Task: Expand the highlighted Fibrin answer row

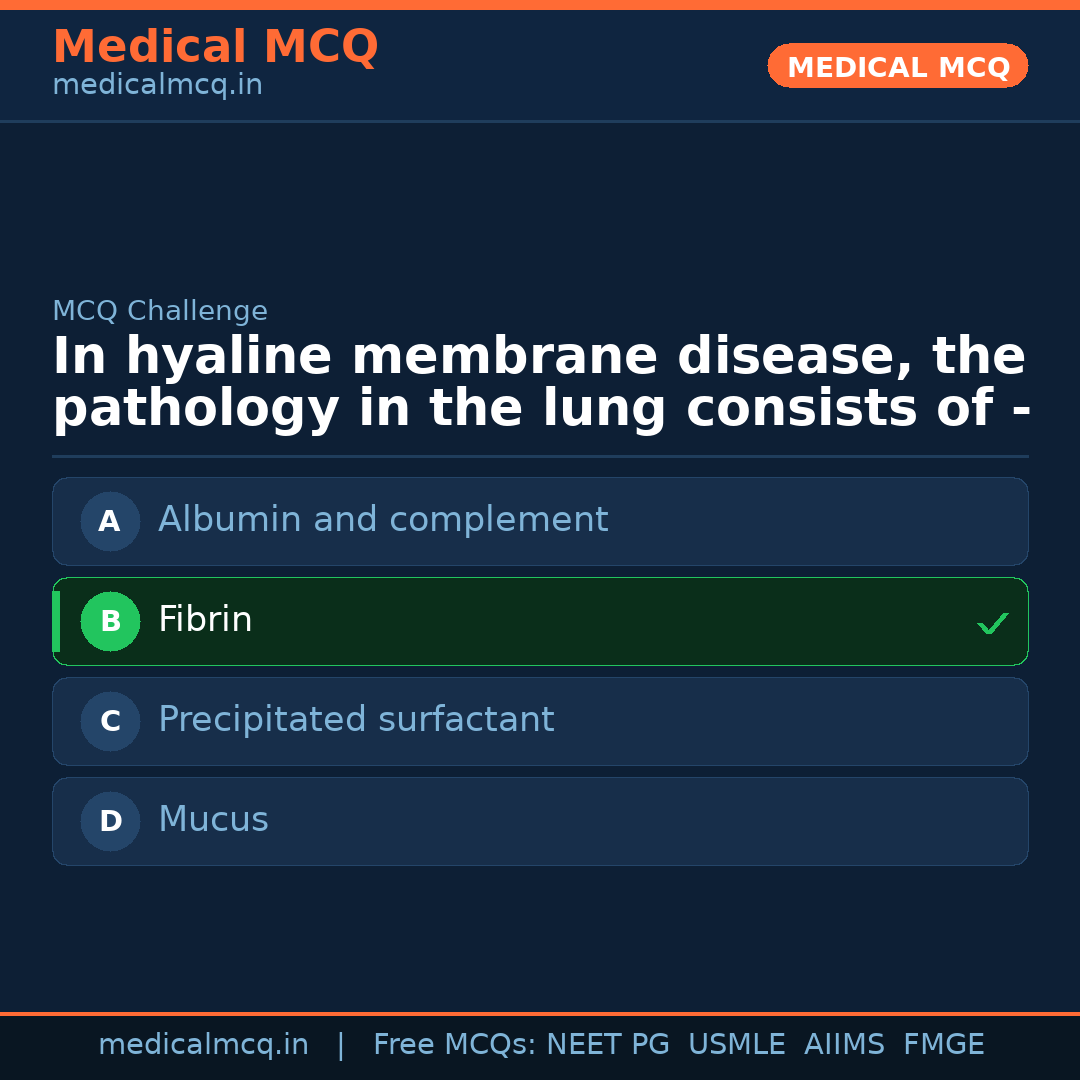Action: (x=540, y=621)
